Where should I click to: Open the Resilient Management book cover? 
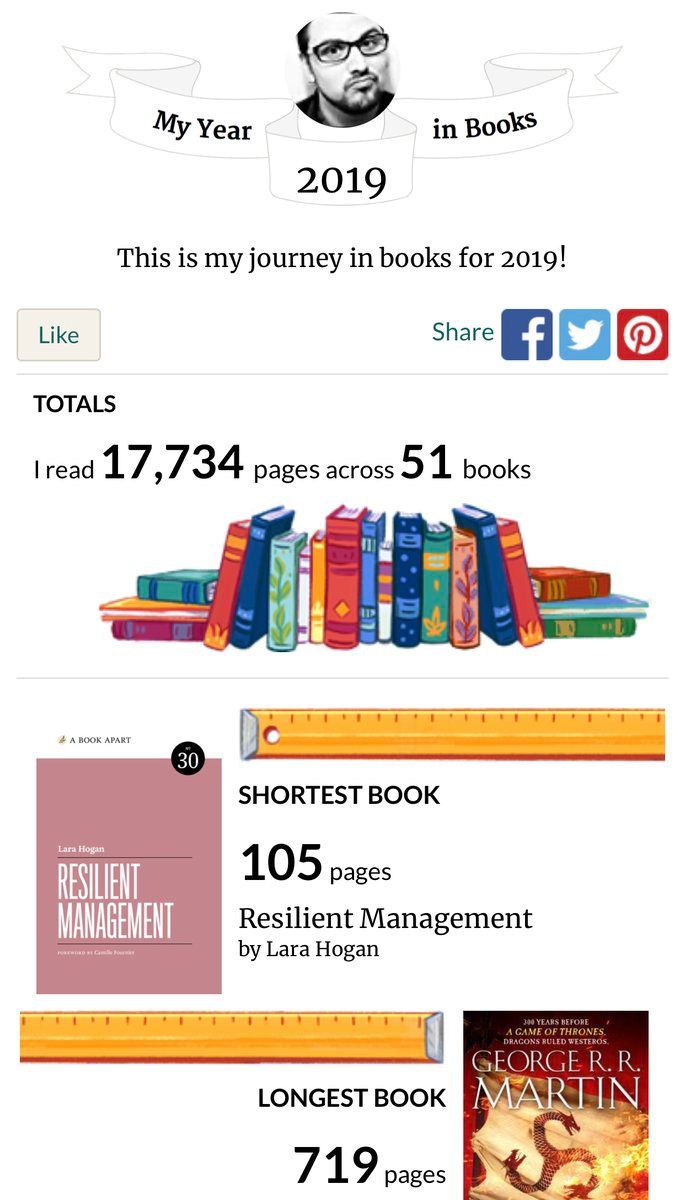pos(129,875)
